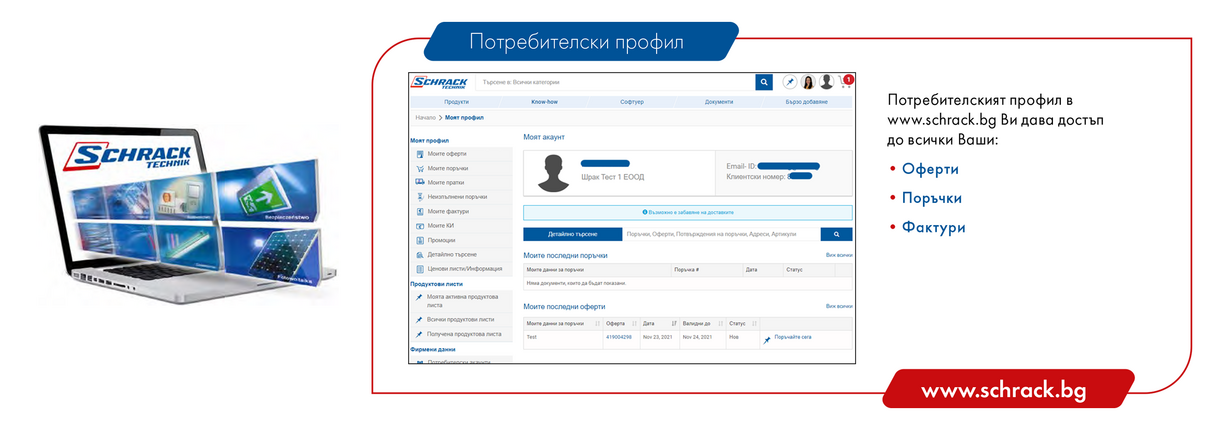Click the Поръчайте сега link
Viewport: 1230px width, 430px height.
[793, 337]
